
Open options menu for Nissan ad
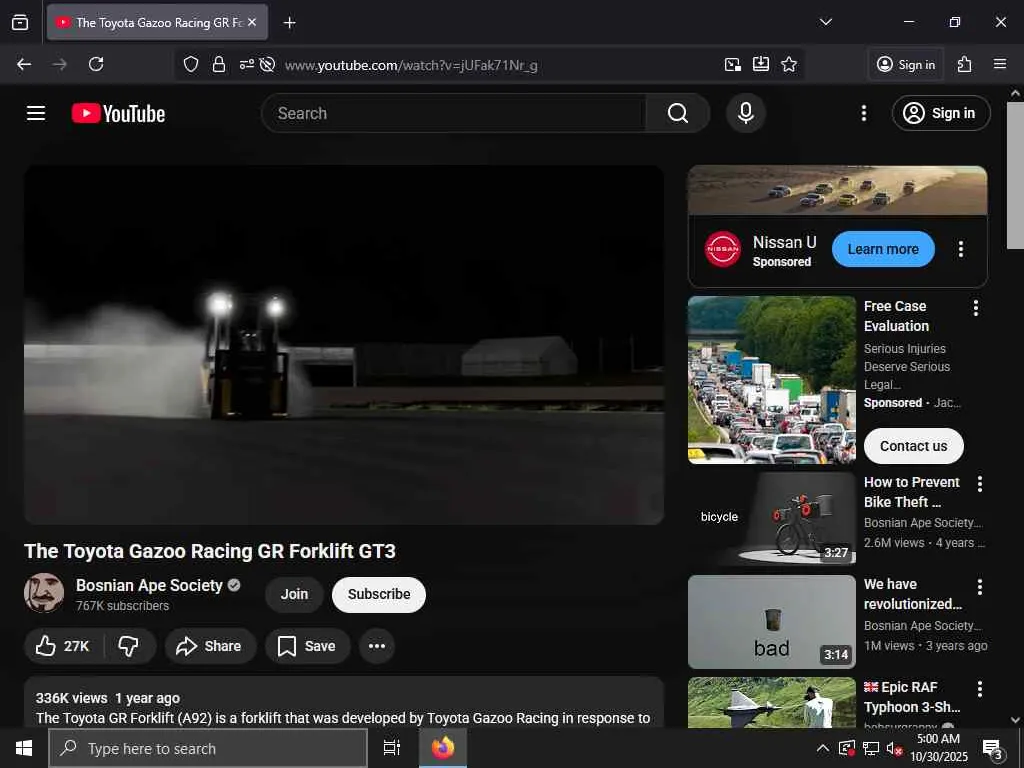pyautogui.click(x=961, y=249)
